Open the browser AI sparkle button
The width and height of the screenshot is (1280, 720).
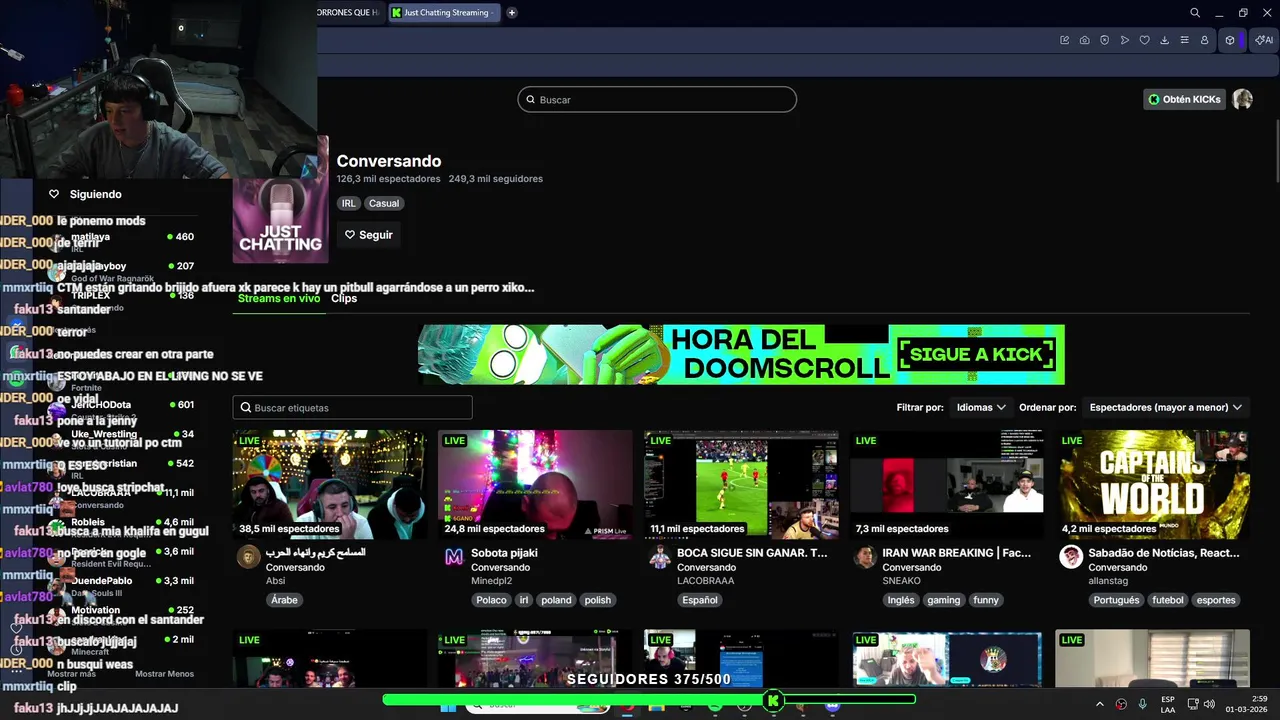pos(1264,40)
